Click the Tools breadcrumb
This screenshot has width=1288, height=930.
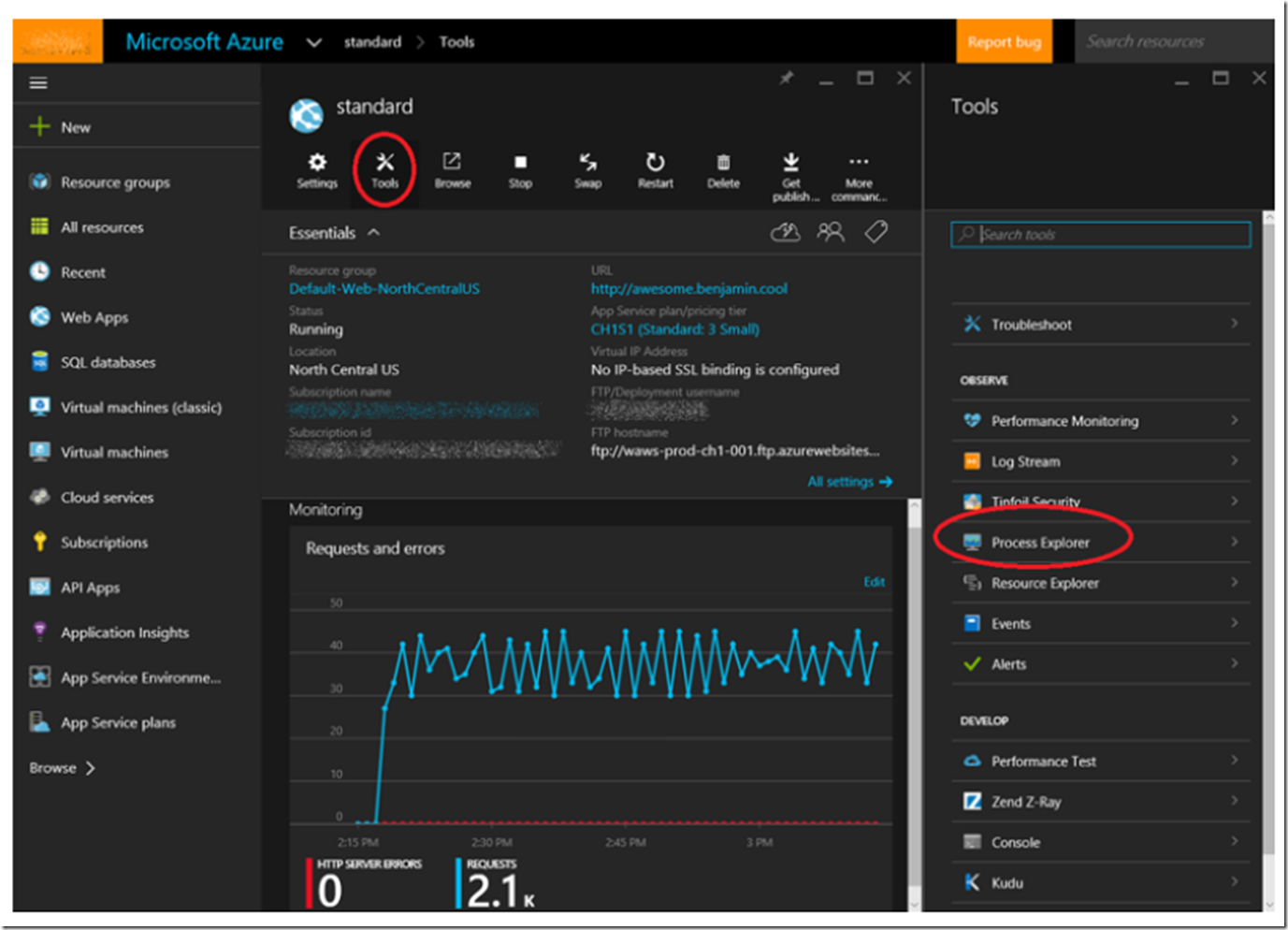click(x=456, y=42)
